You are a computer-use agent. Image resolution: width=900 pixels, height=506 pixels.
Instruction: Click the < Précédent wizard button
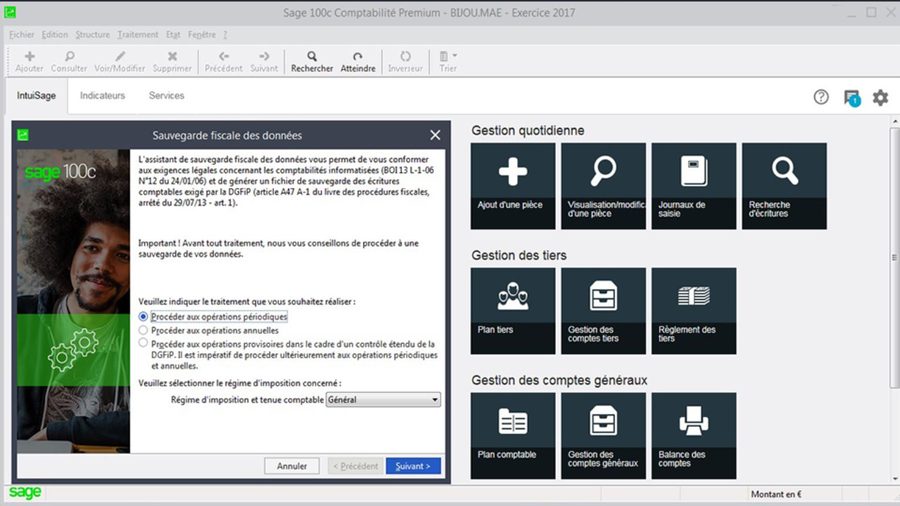(x=355, y=466)
